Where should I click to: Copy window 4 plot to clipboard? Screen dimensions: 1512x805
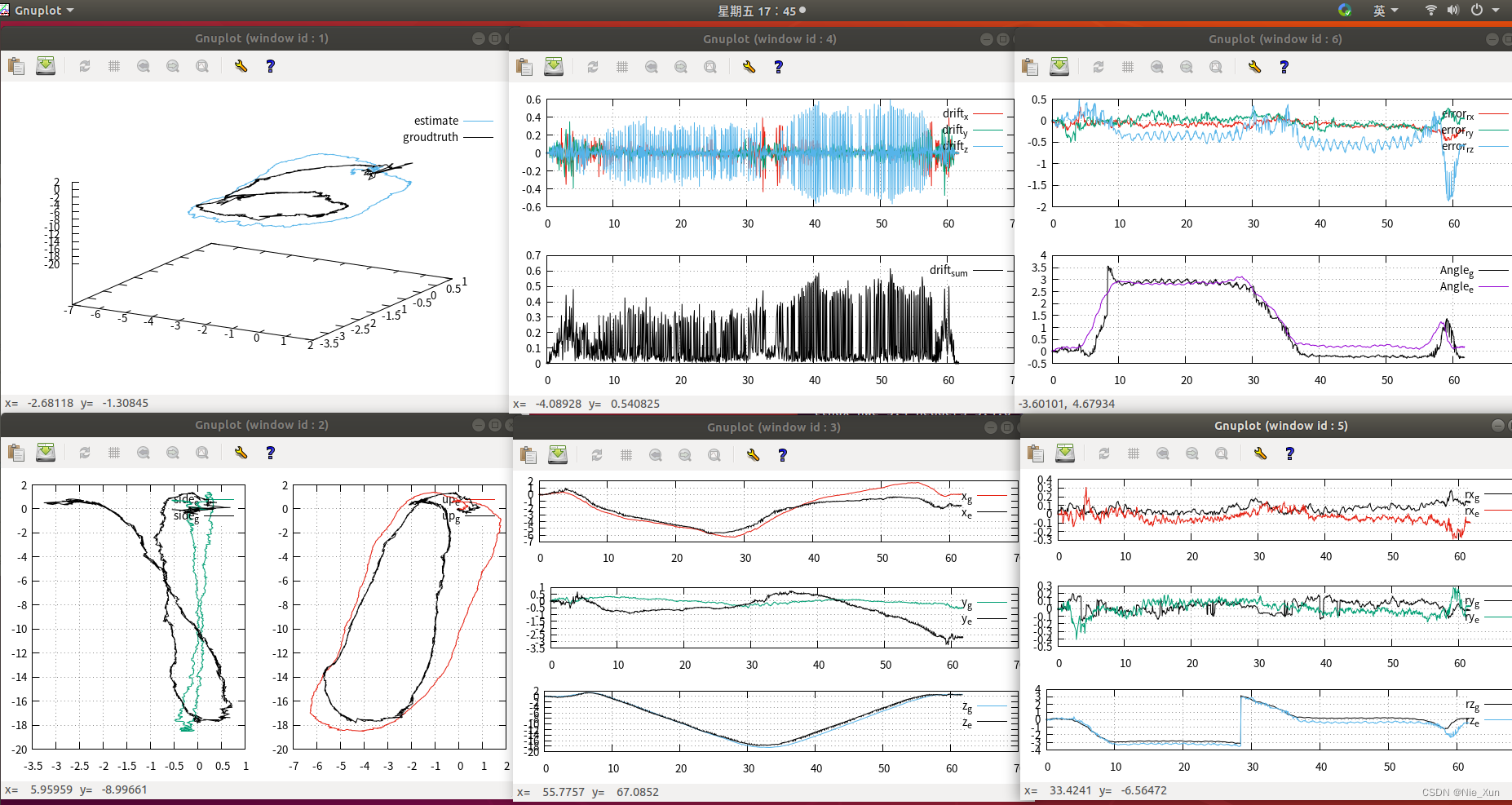[524, 67]
